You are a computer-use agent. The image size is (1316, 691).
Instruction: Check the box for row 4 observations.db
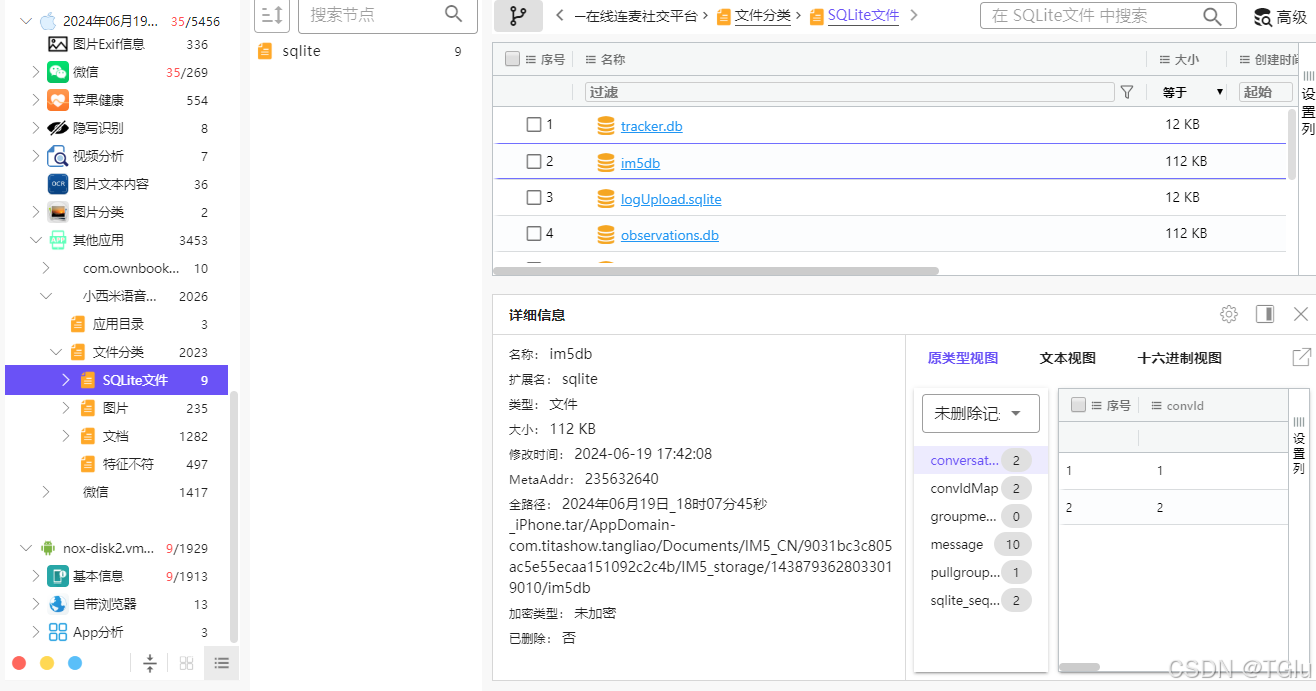point(534,233)
